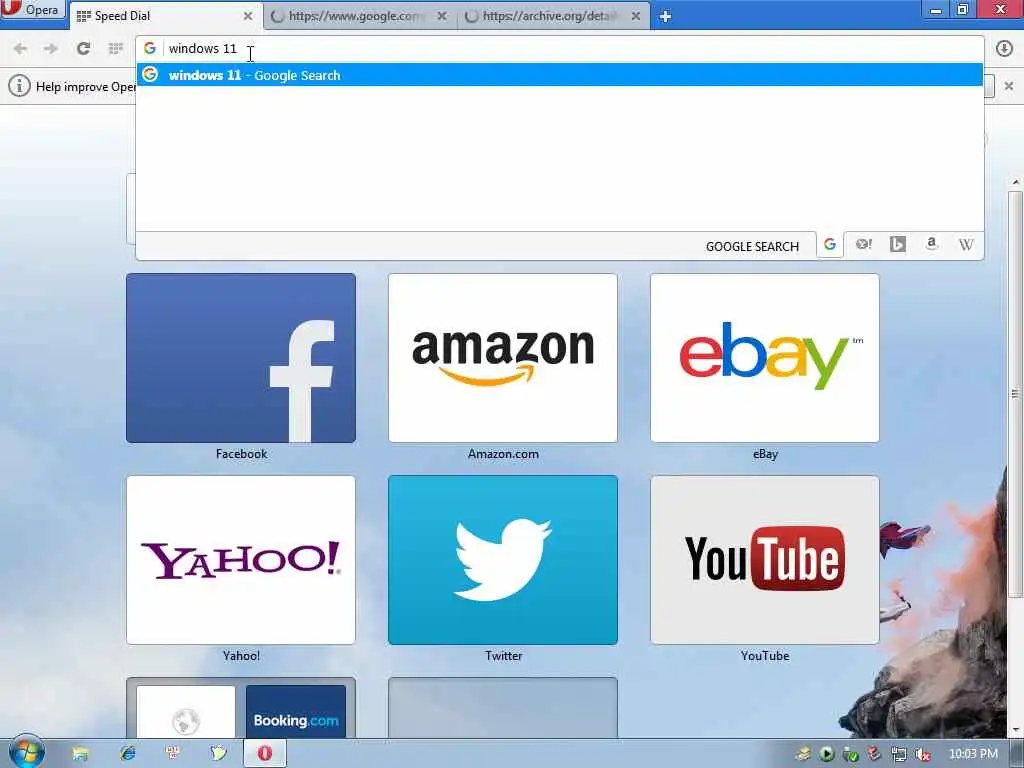
Task: Click Google icon in the address field
Action: tap(150, 48)
